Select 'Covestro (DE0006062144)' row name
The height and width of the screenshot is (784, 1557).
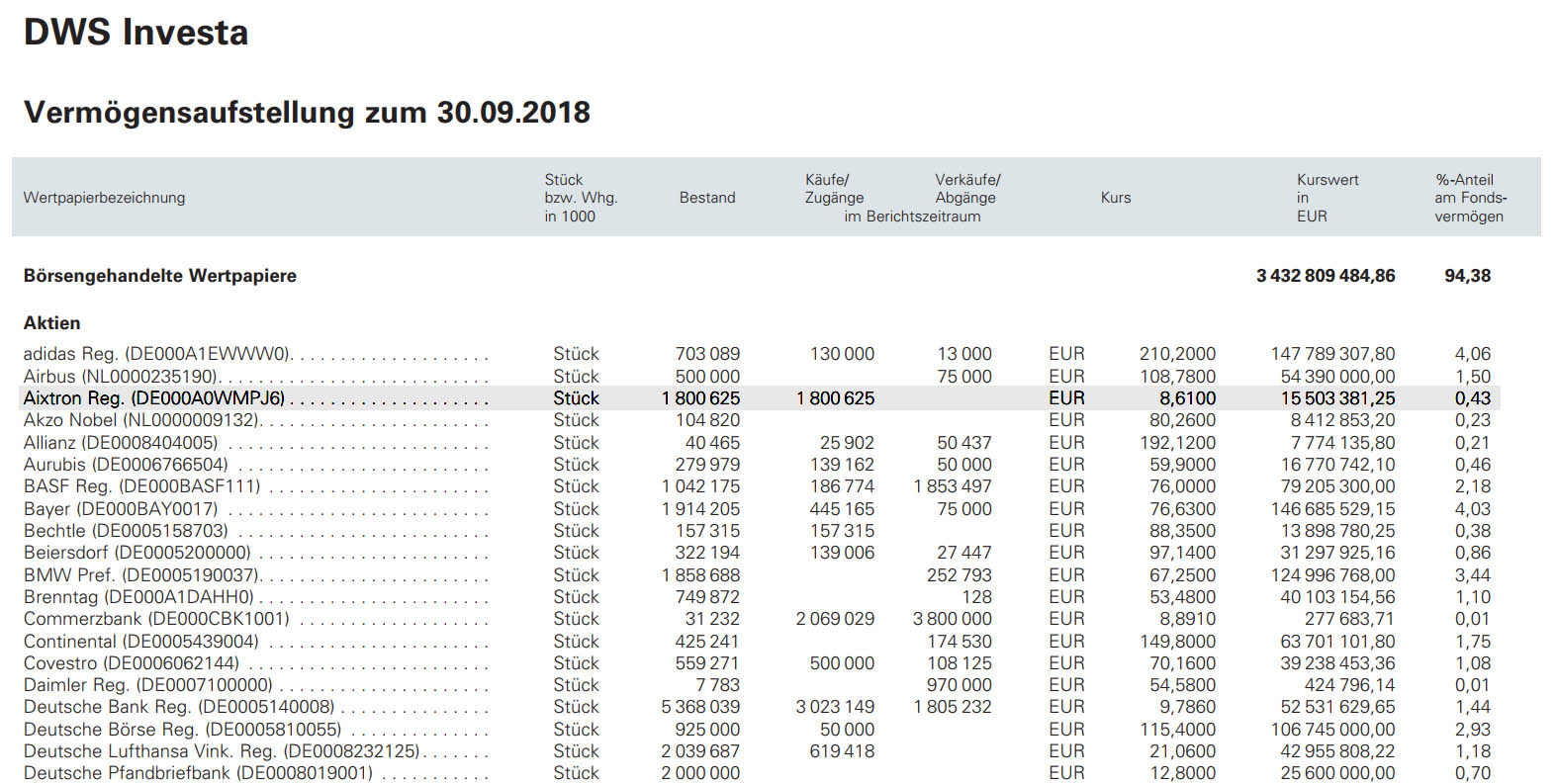point(132,663)
